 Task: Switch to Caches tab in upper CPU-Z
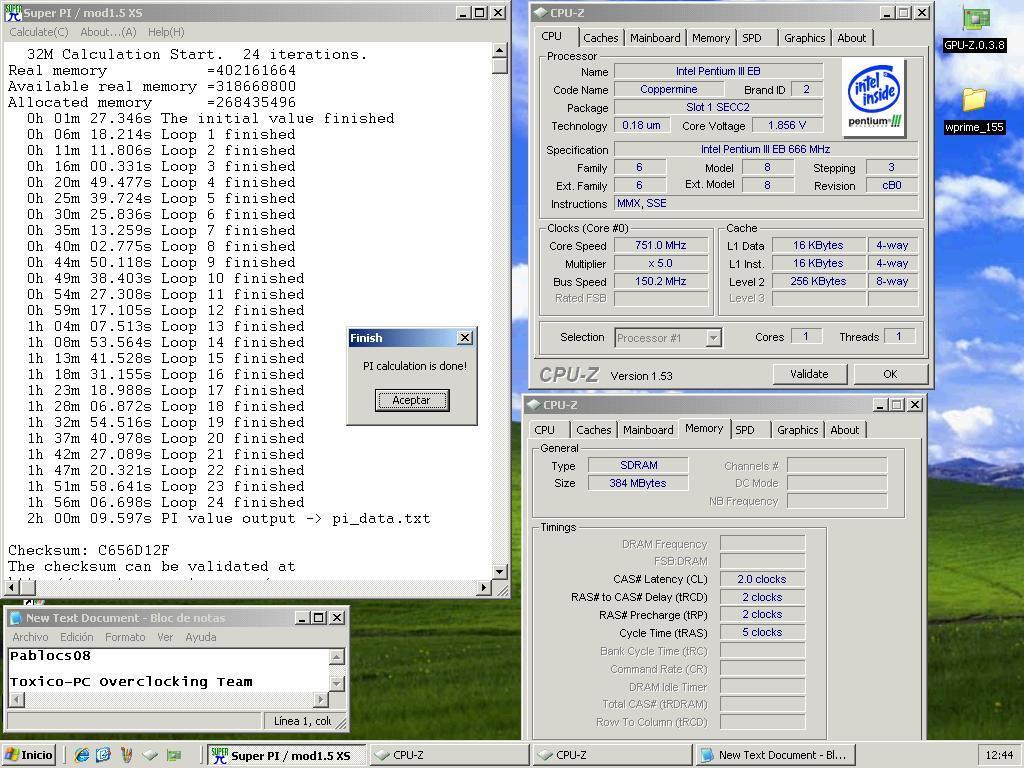[x=601, y=38]
